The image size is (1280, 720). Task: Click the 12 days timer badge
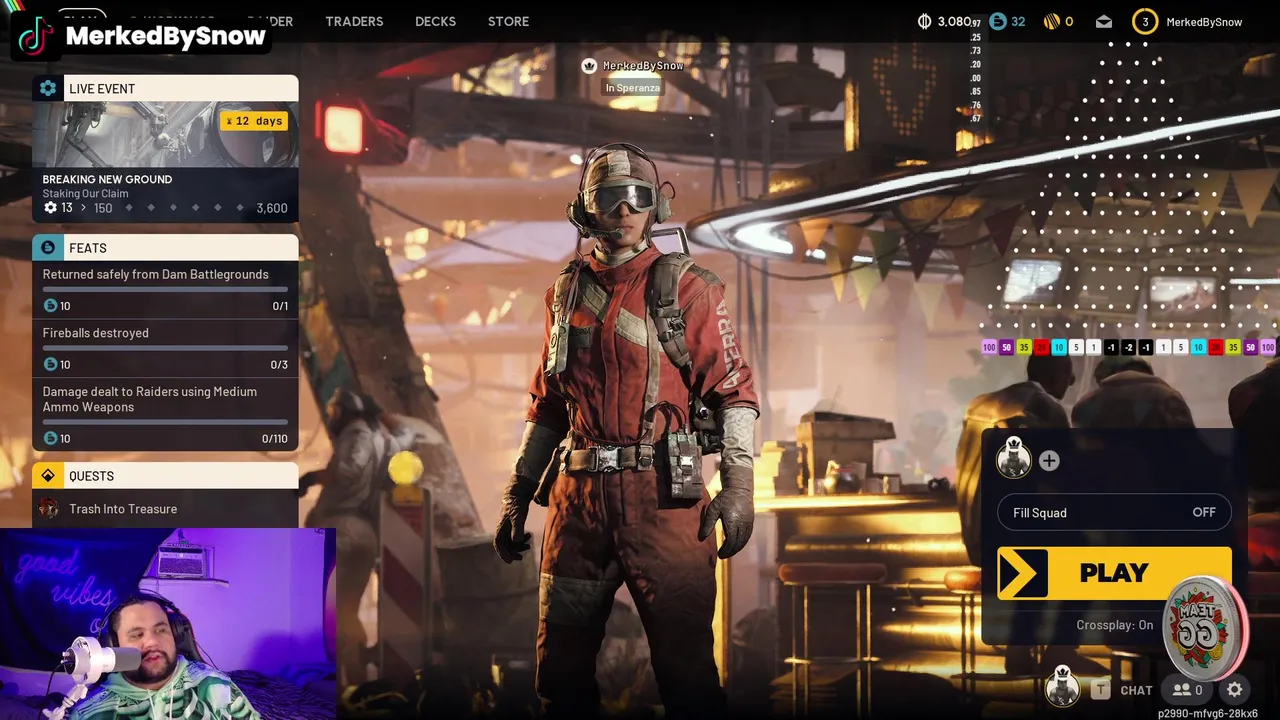[x=254, y=121]
